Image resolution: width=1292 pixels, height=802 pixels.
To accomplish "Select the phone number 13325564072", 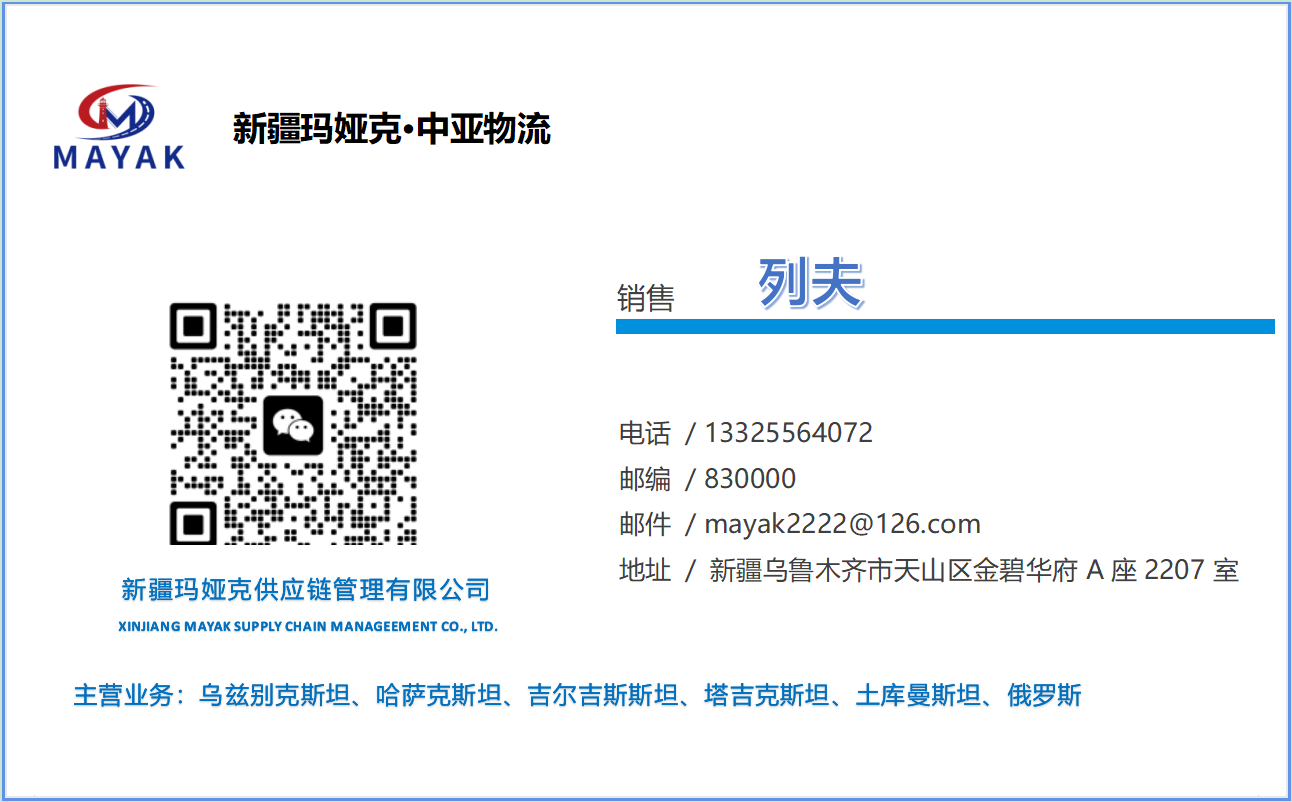I will (x=788, y=433).
